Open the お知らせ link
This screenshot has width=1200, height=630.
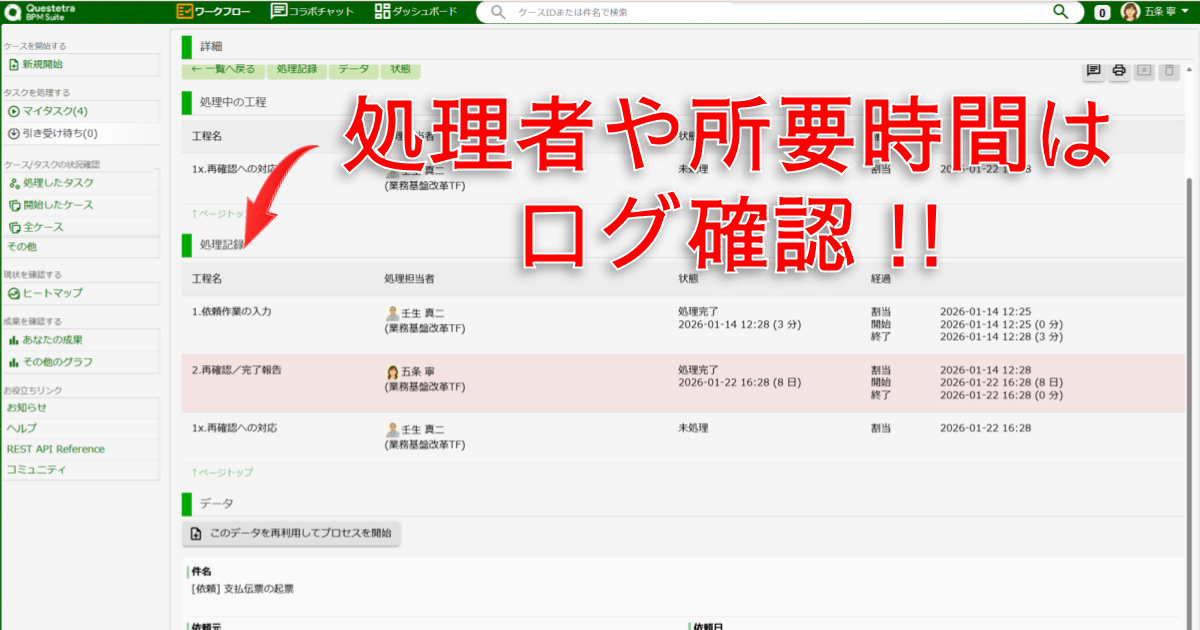(80, 407)
